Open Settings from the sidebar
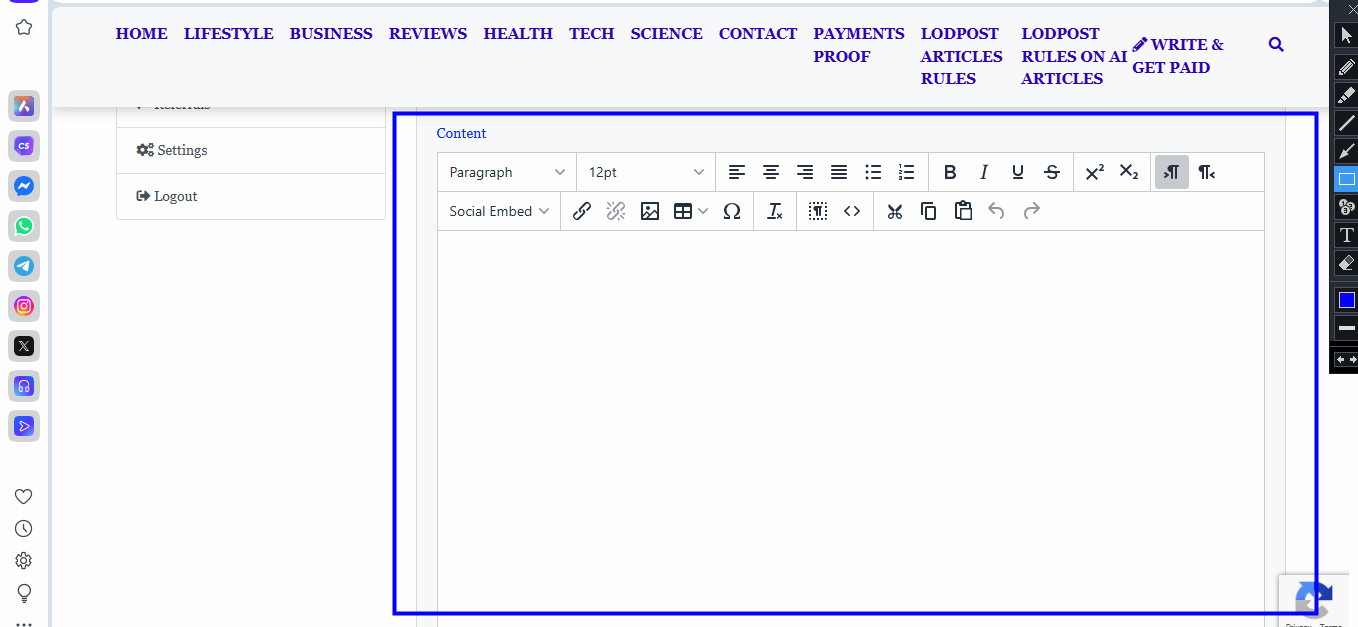 (x=181, y=150)
